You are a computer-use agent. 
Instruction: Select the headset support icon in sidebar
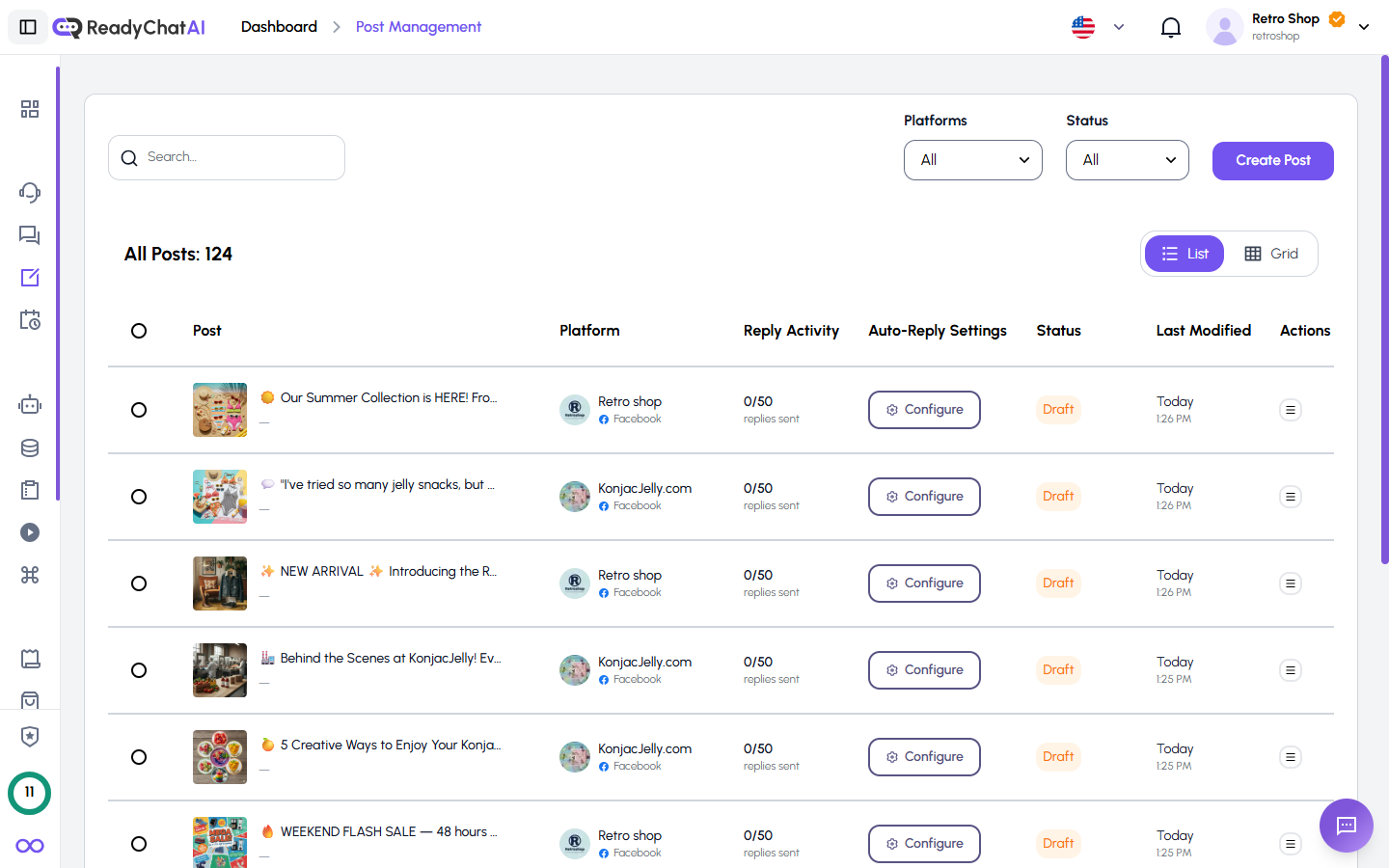pyautogui.click(x=30, y=192)
